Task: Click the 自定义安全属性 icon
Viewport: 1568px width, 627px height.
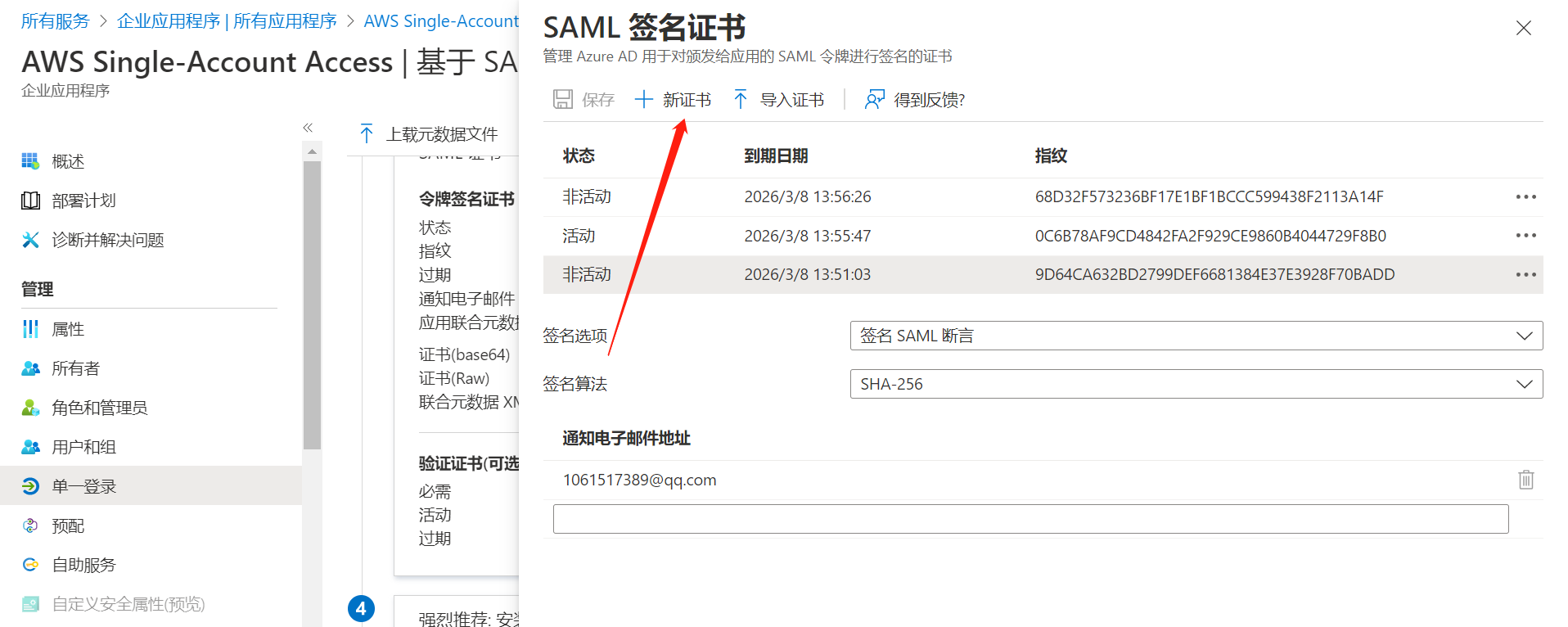Action: coord(30,604)
